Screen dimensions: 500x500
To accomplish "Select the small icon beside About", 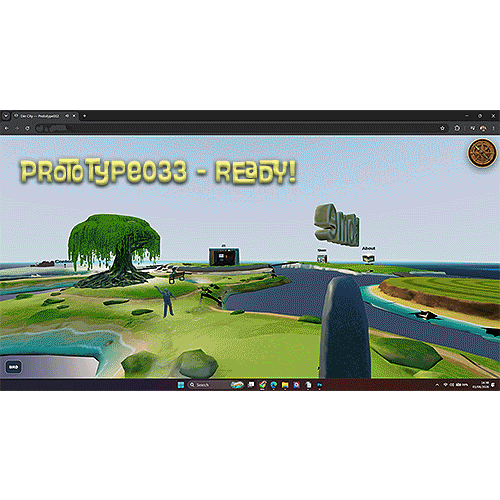I will click(x=322, y=258).
